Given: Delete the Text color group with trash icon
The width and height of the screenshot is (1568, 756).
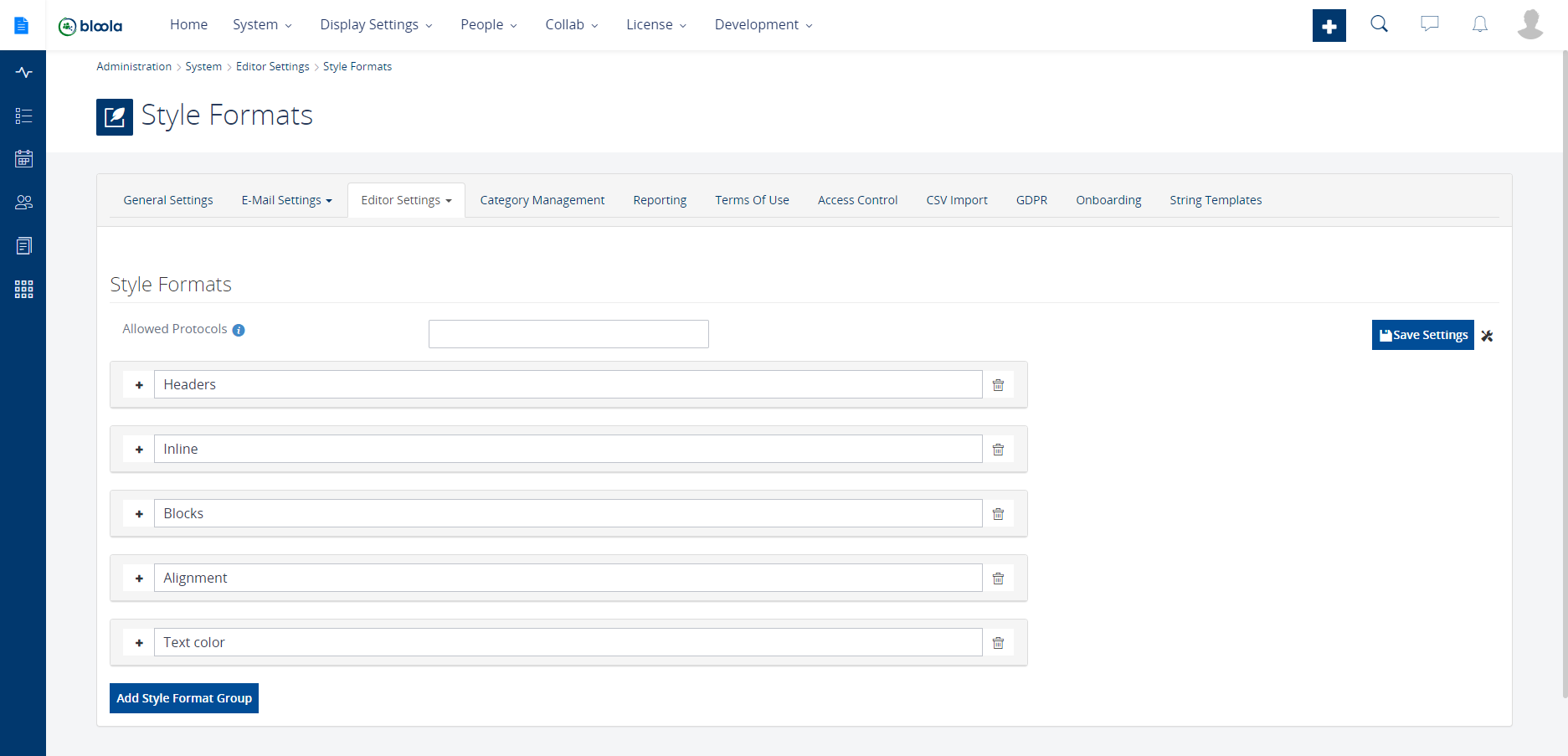Looking at the screenshot, I should 998,643.
